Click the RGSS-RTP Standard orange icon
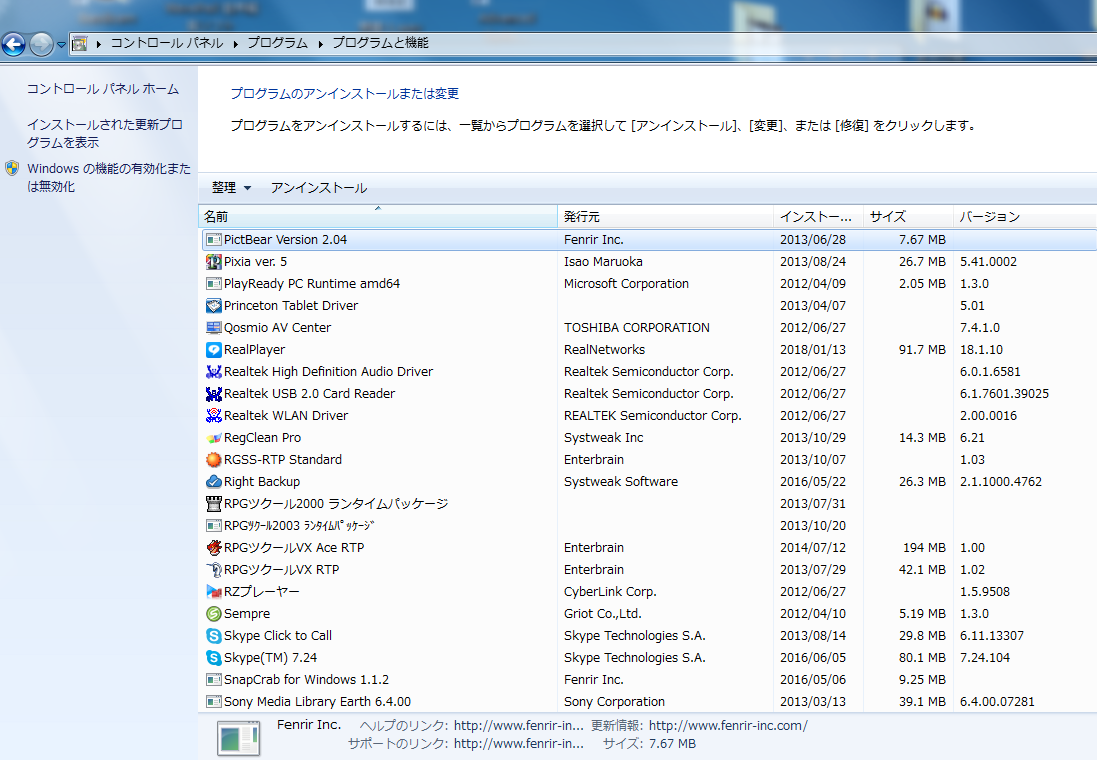This screenshot has height=760, width=1097. pos(213,460)
